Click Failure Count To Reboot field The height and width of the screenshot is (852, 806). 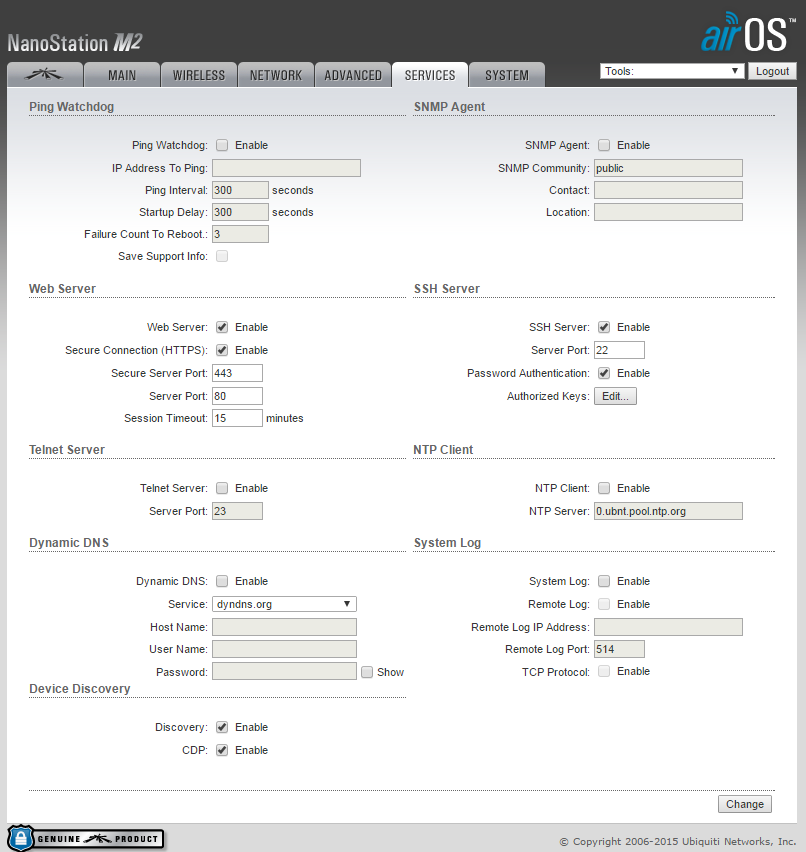coord(240,234)
